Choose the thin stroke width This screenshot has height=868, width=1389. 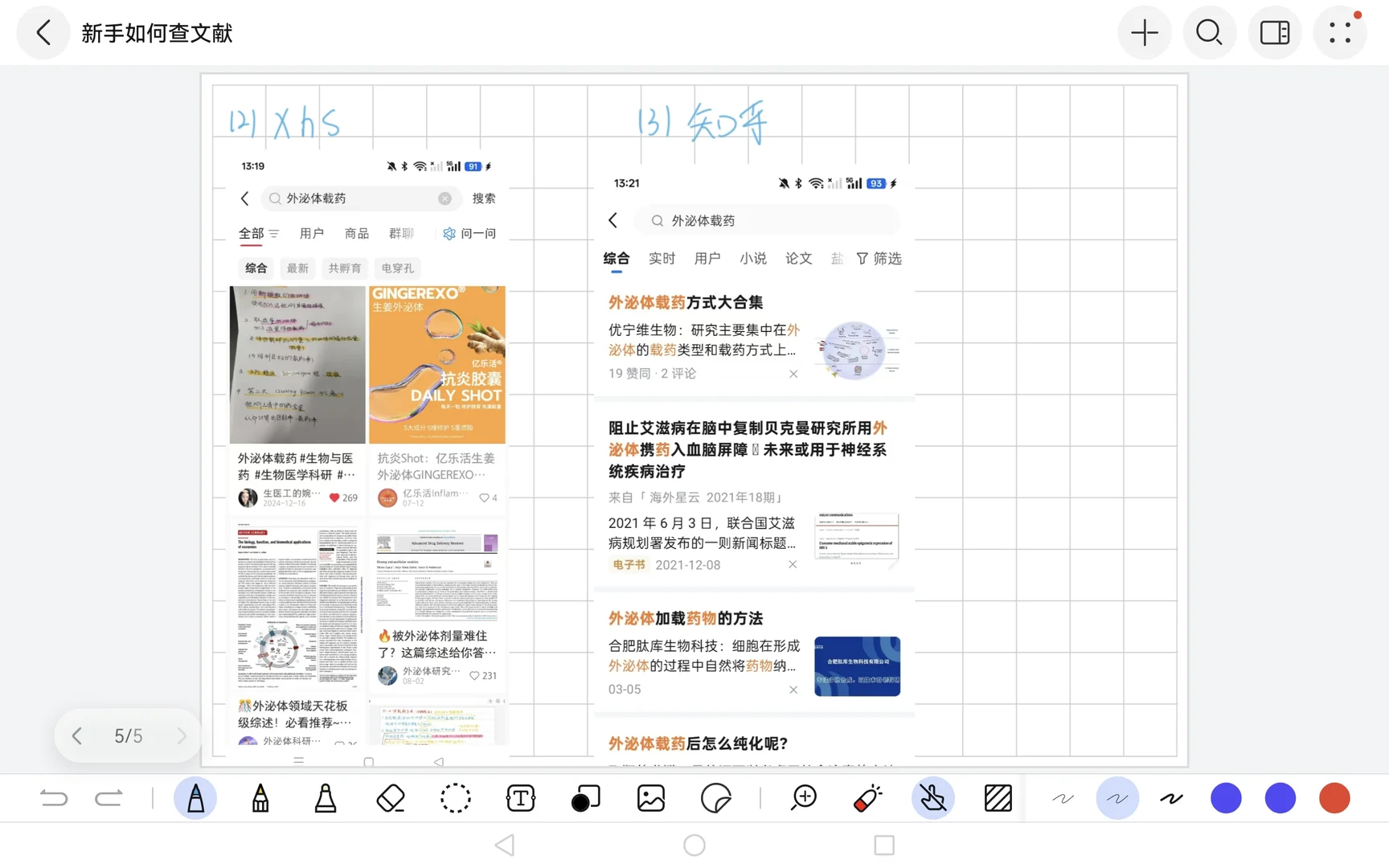(x=1063, y=798)
